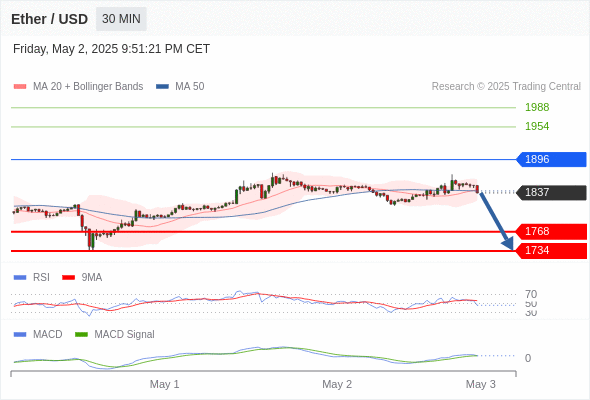Viewport: 590px width, 400px height.
Task: Select the current price 1837 label
Action: click(x=551, y=192)
